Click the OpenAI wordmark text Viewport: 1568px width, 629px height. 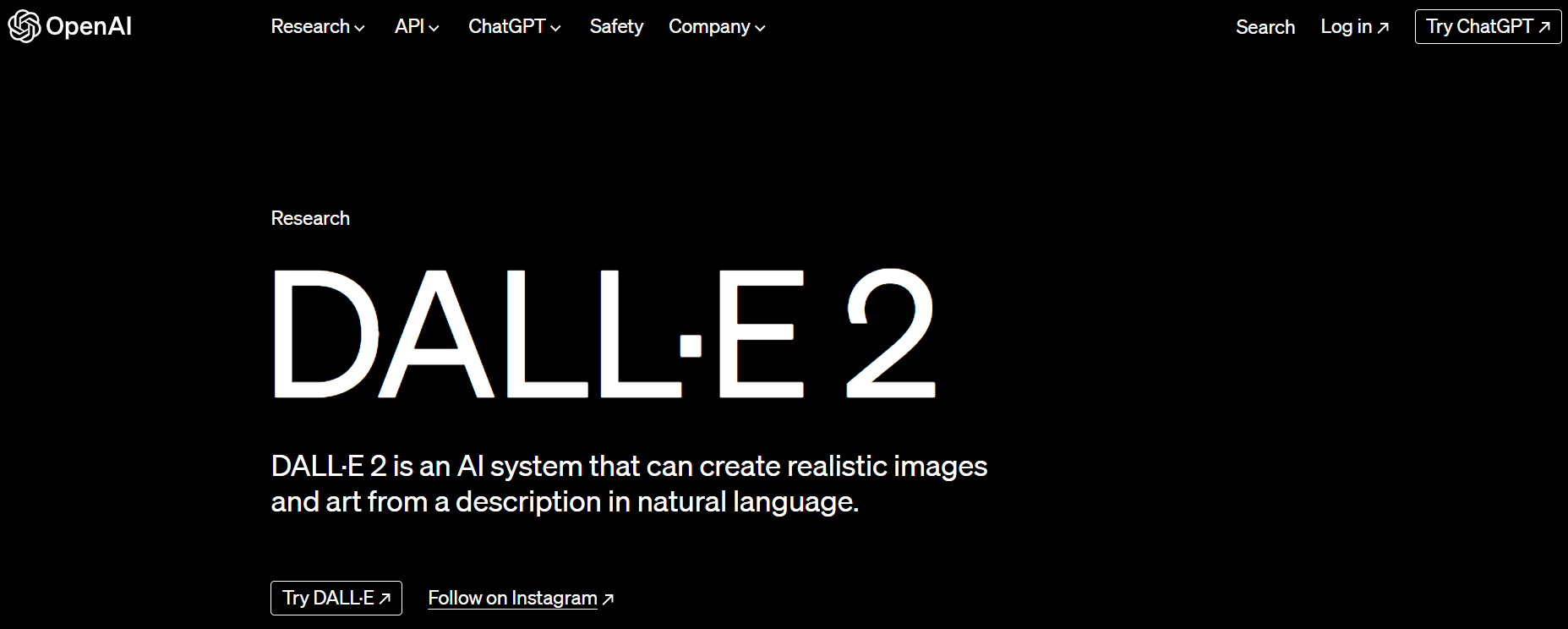[89, 27]
